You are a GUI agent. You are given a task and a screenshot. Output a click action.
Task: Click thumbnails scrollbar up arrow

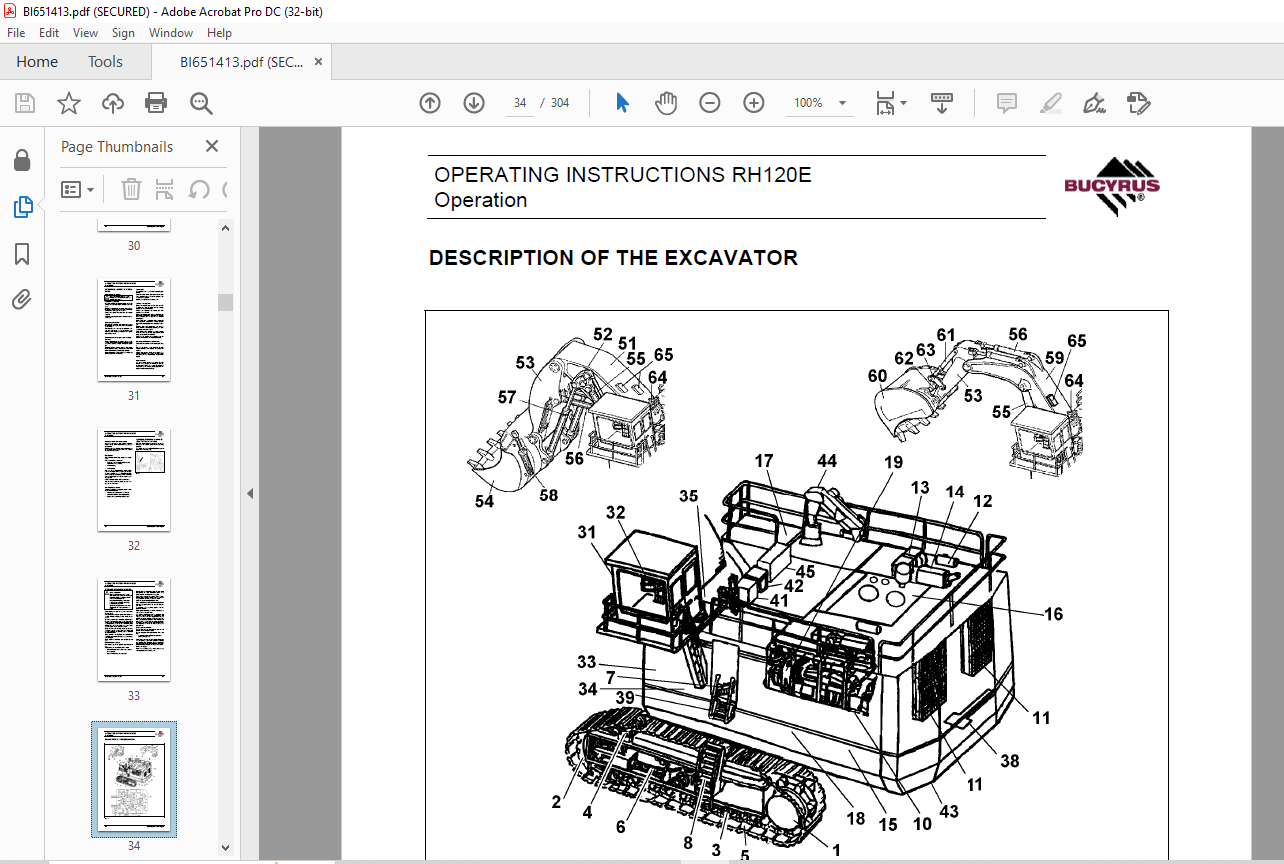pyautogui.click(x=226, y=228)
